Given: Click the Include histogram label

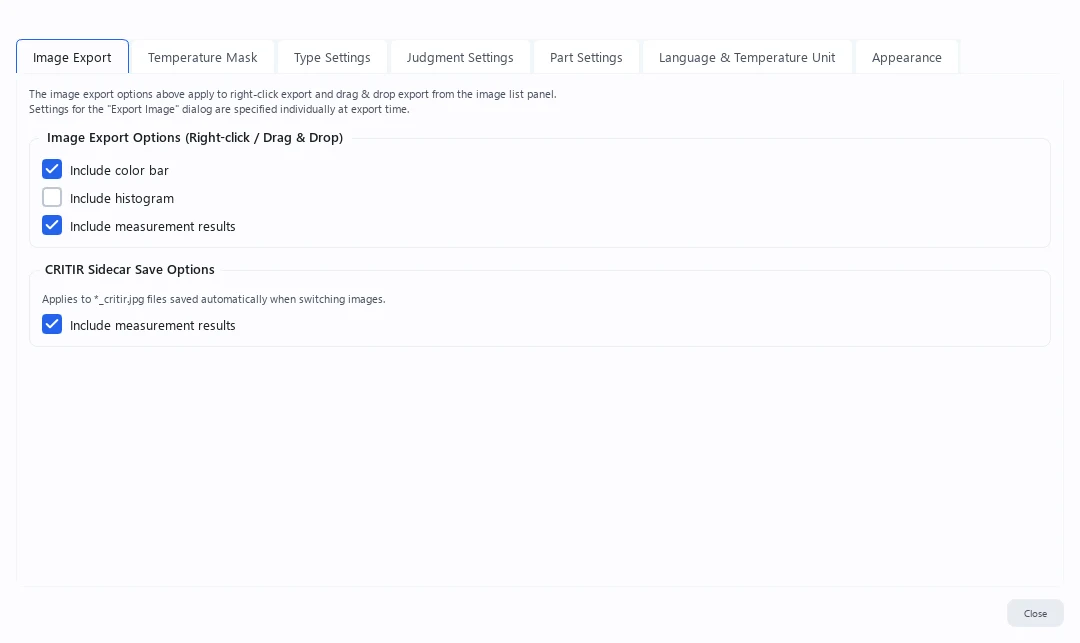Looking at the screenshot, I should tap(122, 198).
